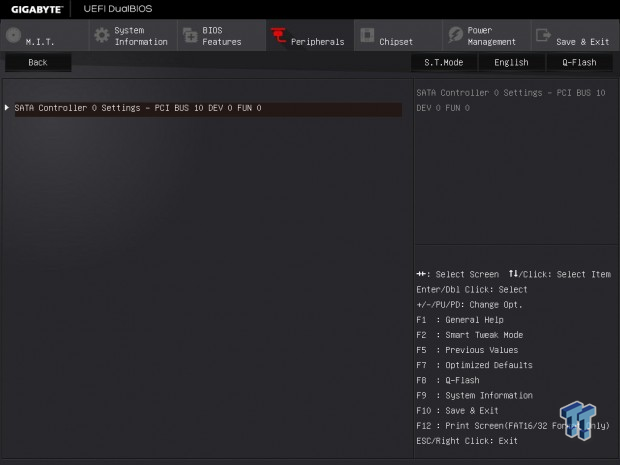Screen dimensions: 620x465
Task: Select the Peripherals tab label
Action: [318, 42]
